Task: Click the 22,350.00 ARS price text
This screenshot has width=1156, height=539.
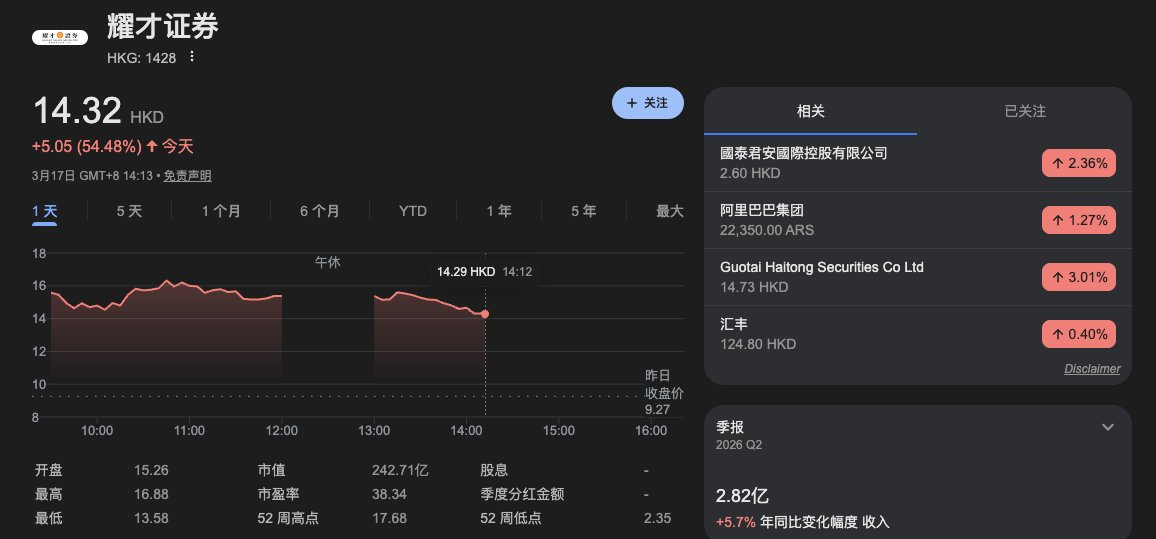Action: pos(767,230)
